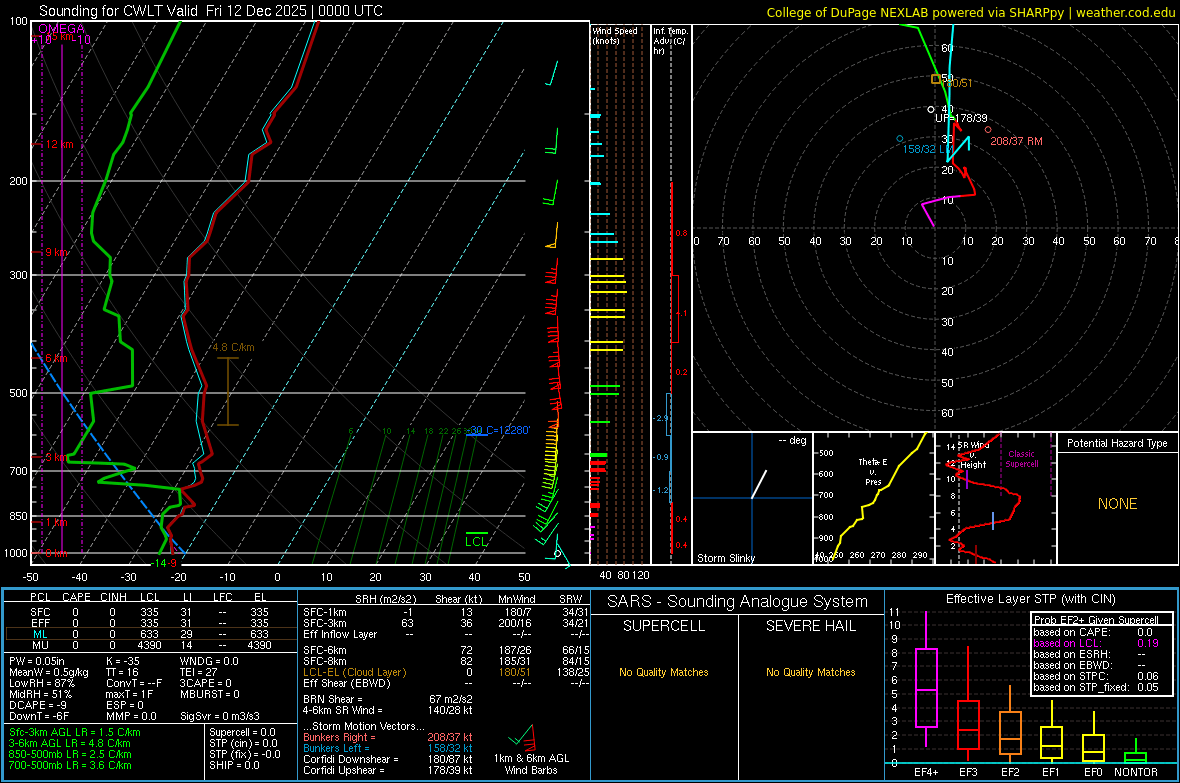Screen dimensions: 1180x783
Task: Click the 'SHIP = 0.0' value
Action: coord(234,765)
